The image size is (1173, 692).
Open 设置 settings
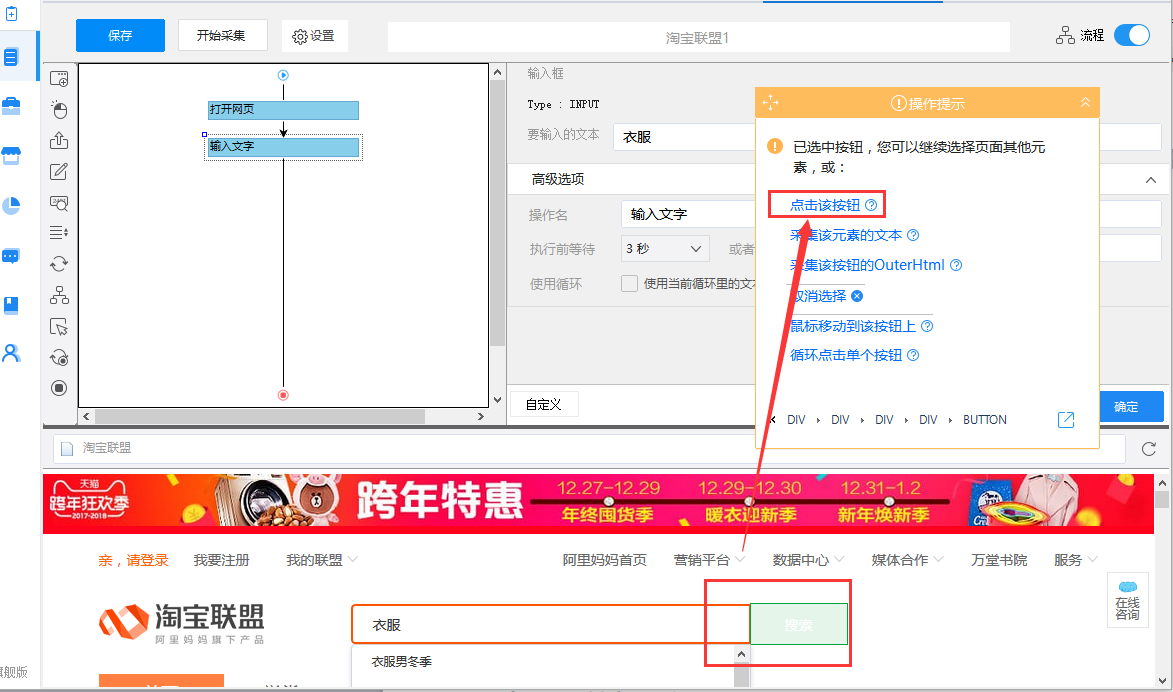[314, 36]
